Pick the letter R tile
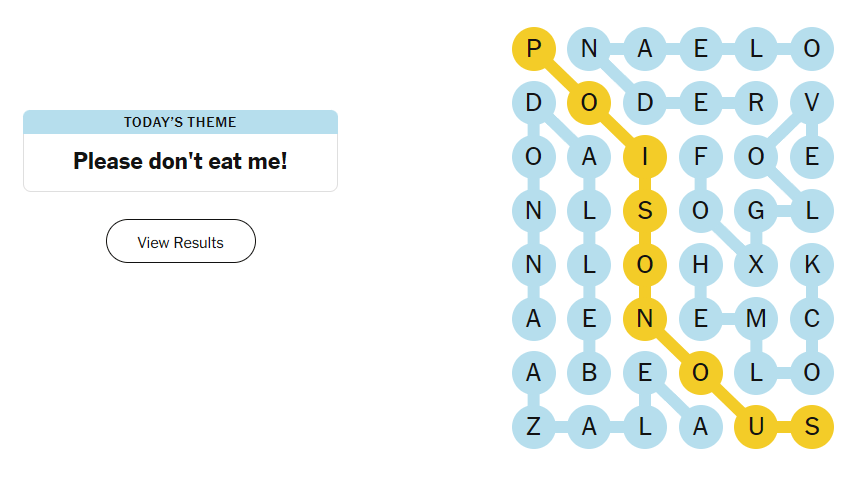 pyautogui.click(x=756, y=102)
